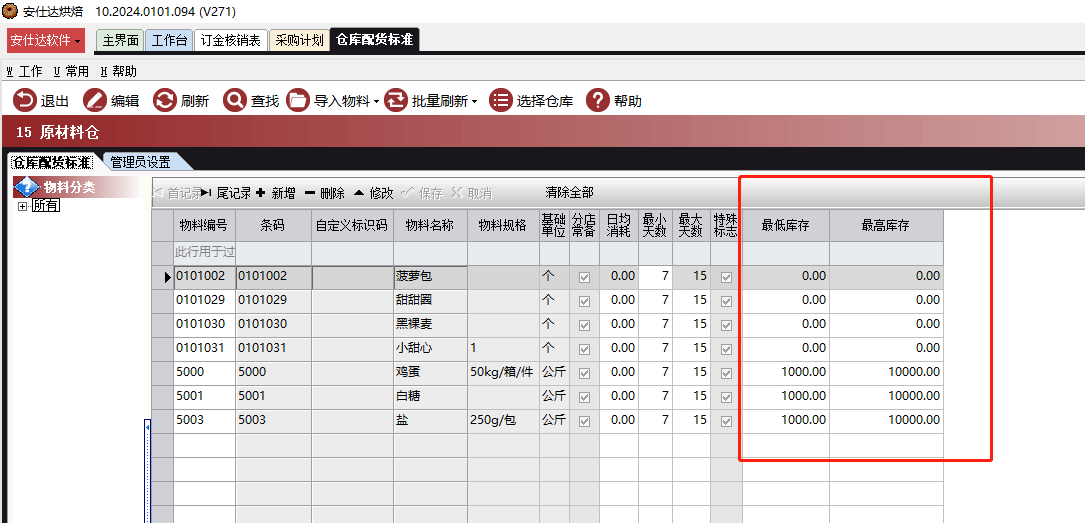The width and height of the screenshot is (1085, 523).
Task: Click the 物料编号 filter row field
Action: pos(204,253)
